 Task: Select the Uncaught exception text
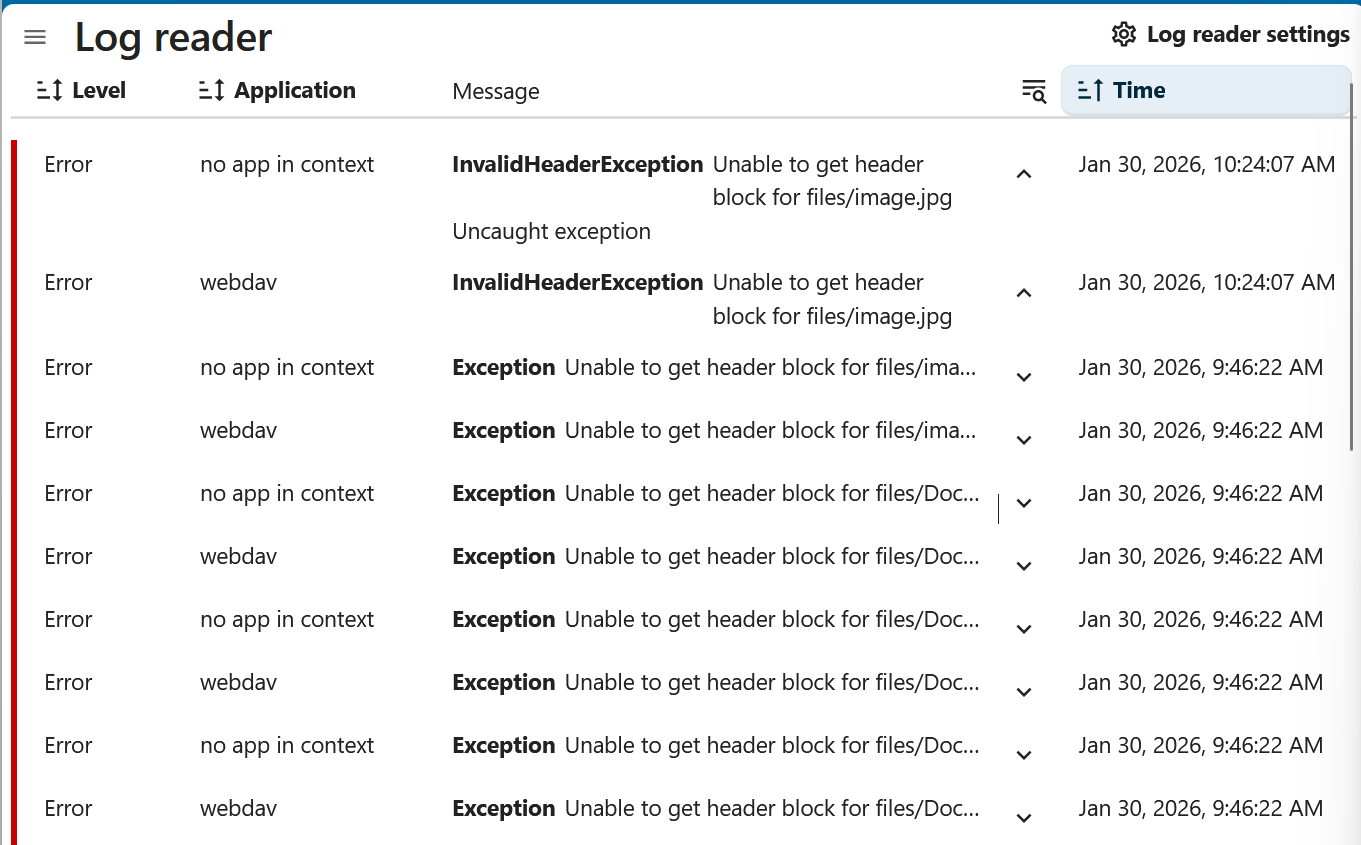(551, 232)
